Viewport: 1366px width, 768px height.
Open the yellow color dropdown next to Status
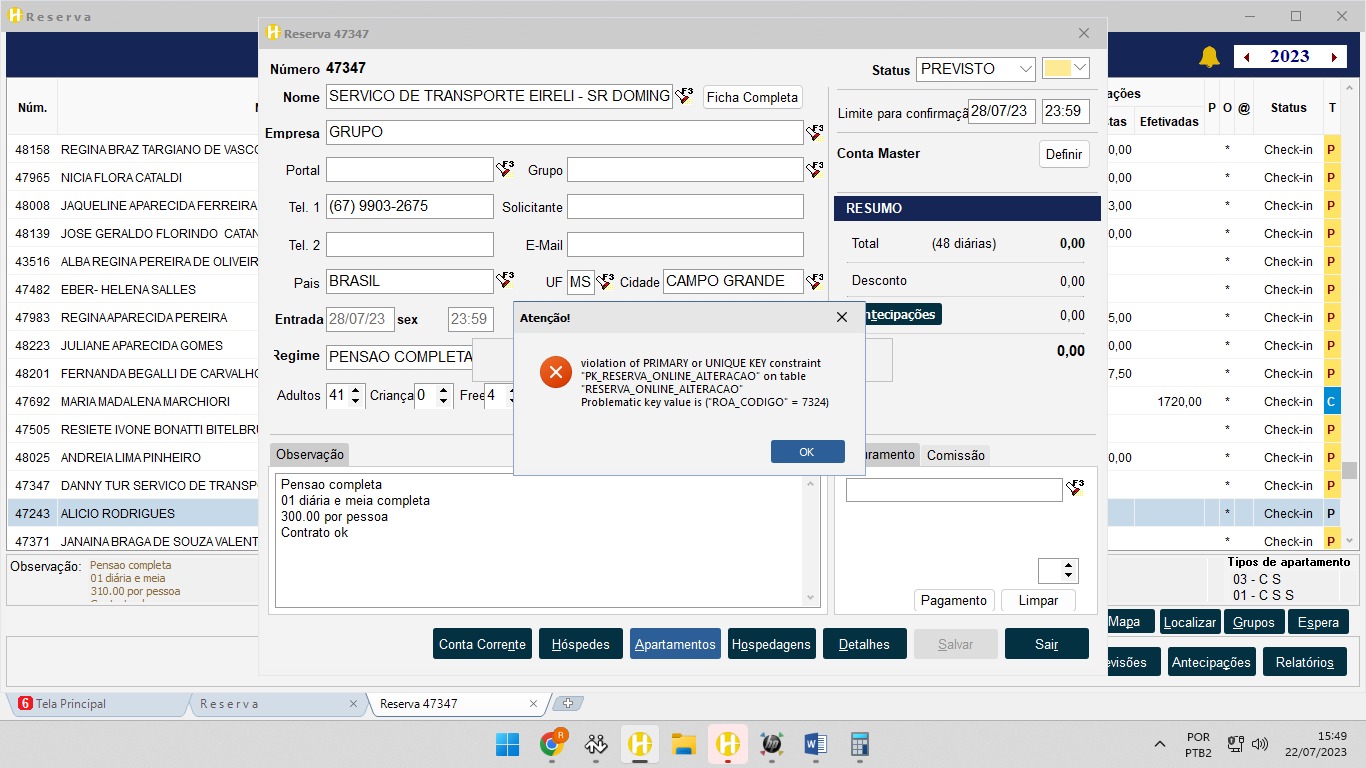1079,68
